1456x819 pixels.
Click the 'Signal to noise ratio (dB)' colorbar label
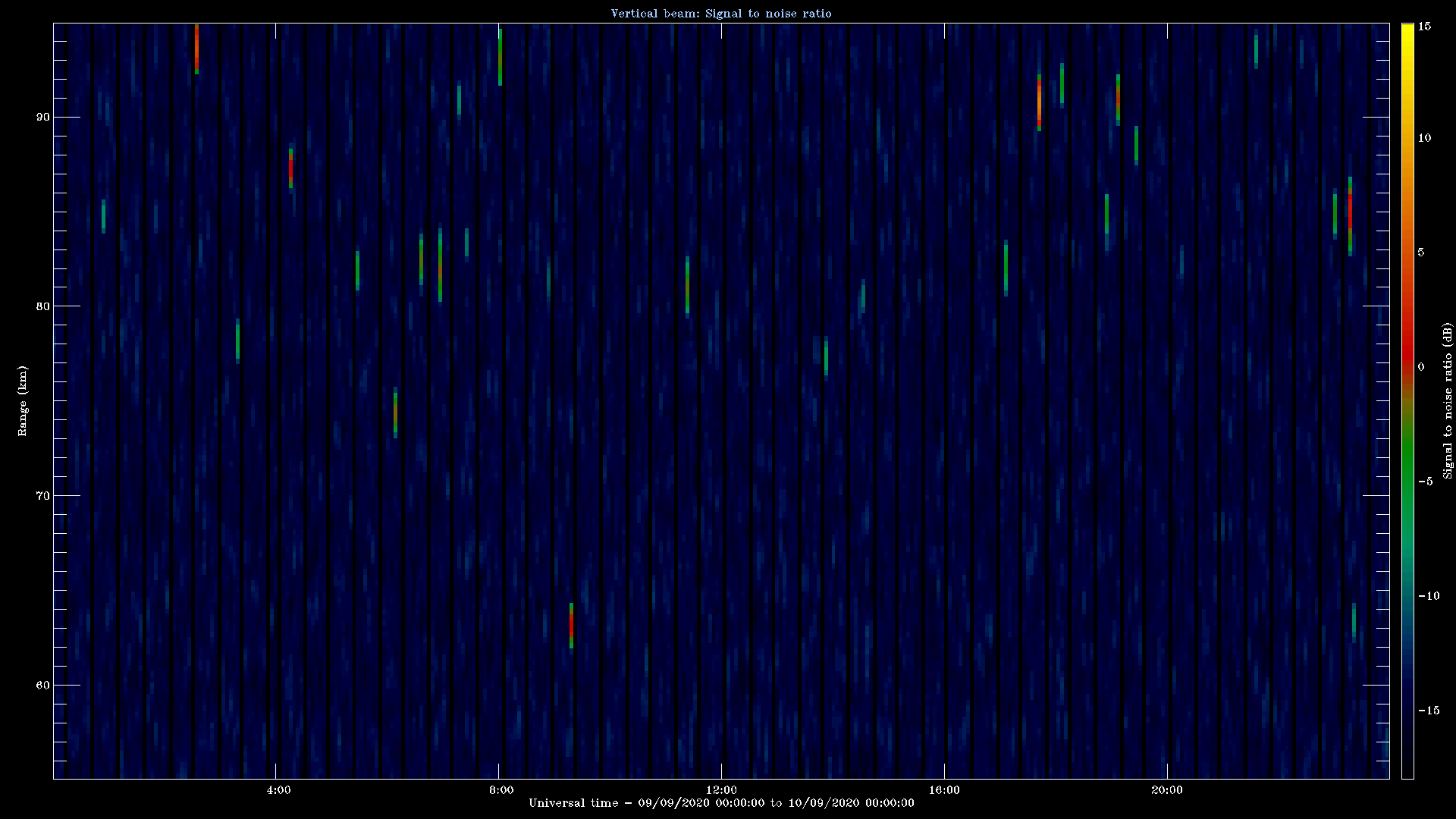point(1448,400)
